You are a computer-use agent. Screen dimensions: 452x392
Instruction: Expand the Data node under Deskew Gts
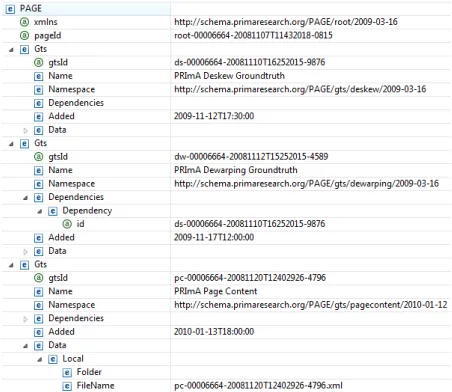point(25,131)
